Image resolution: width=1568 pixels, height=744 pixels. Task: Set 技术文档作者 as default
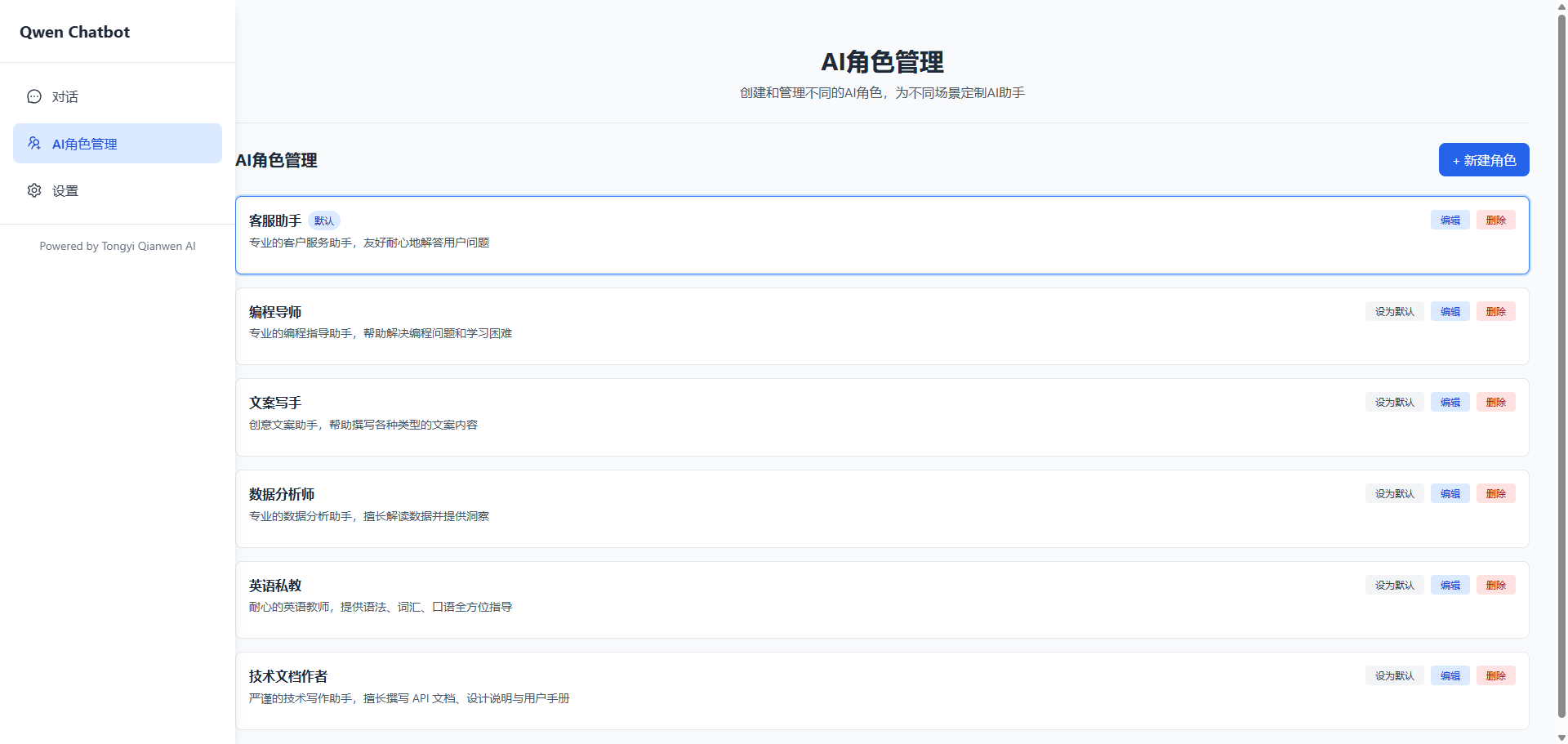click(x=1395, y=675)
